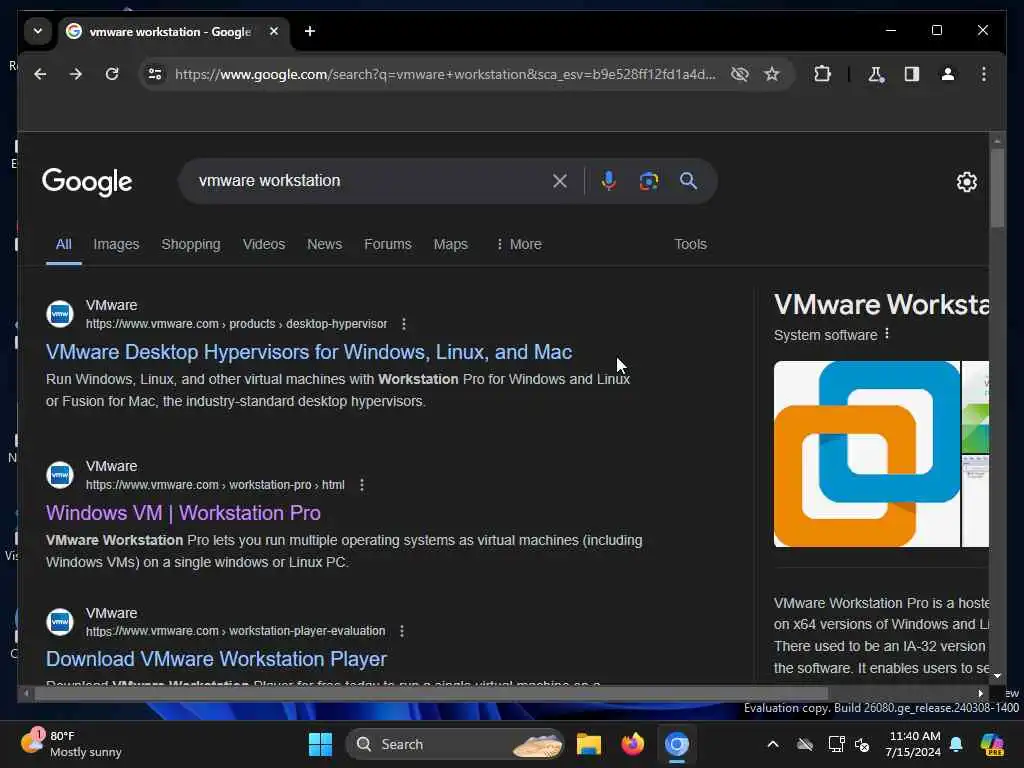View site information icon in address bar
1024x768 pixels.
click(x=155, y=74)
